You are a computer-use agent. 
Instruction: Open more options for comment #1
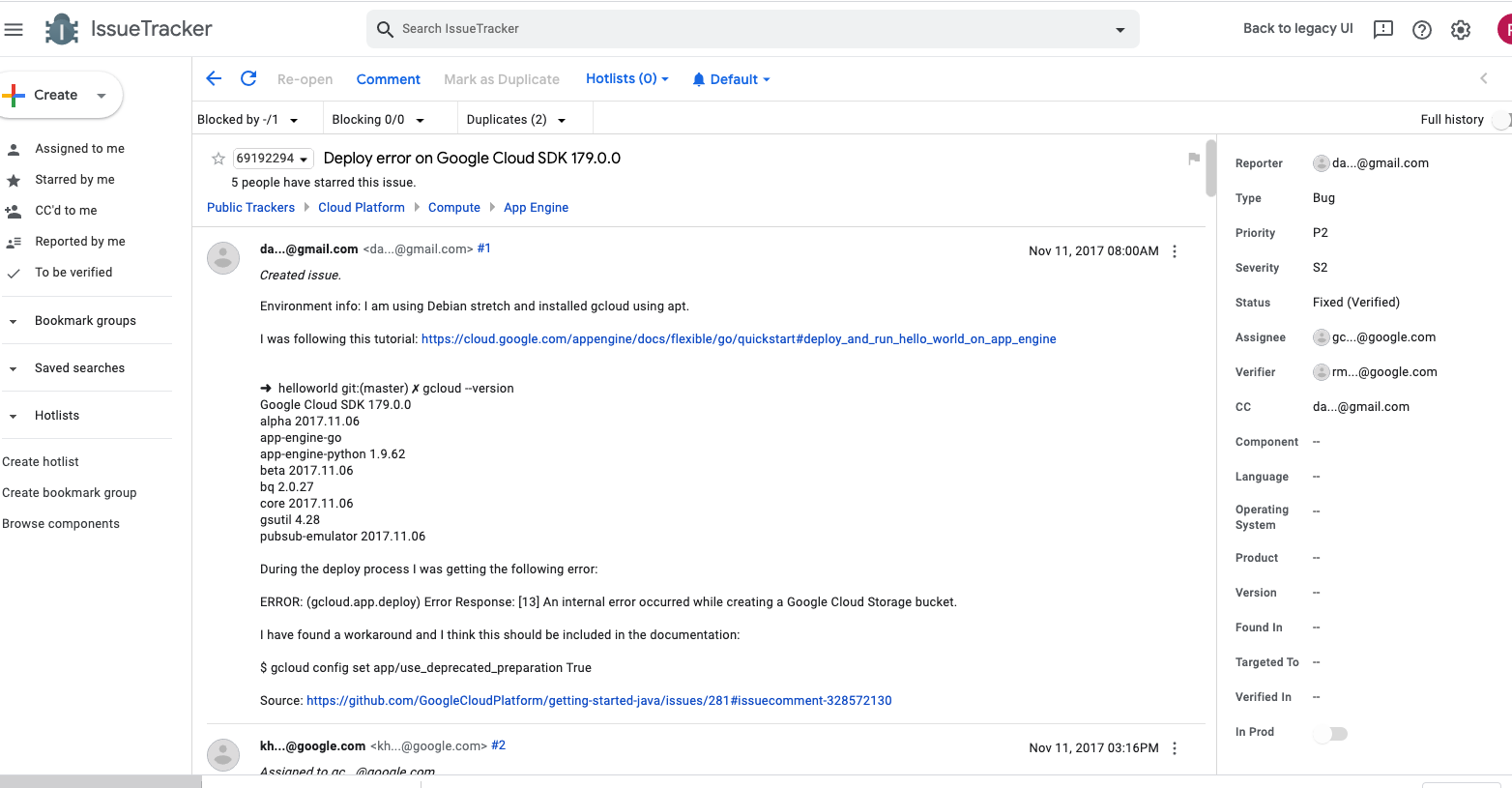1175,251
